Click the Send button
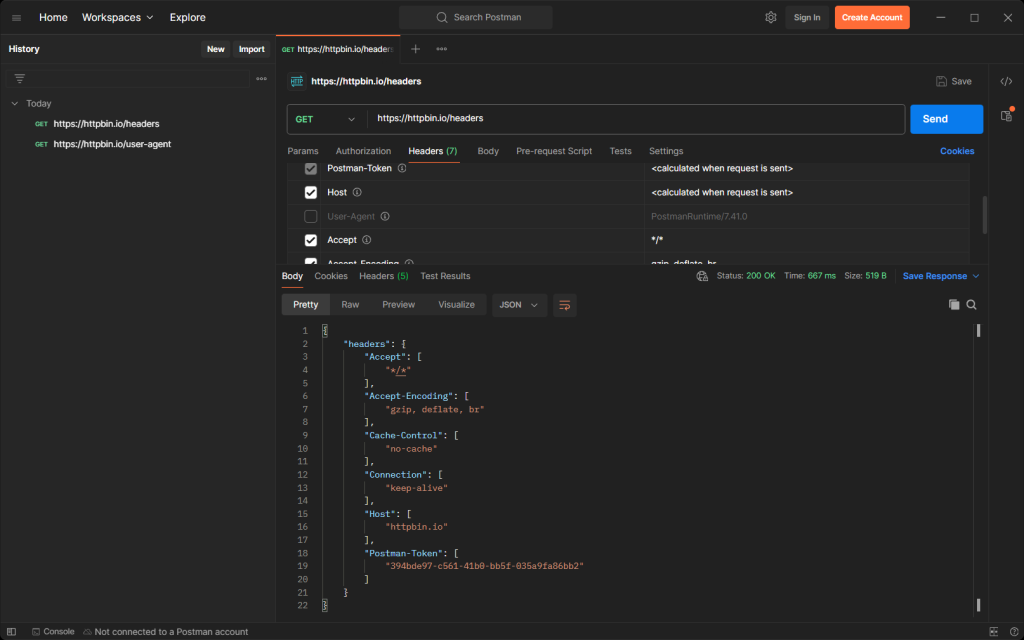Viewport: 1024px width, 640px height. (945, 118)
